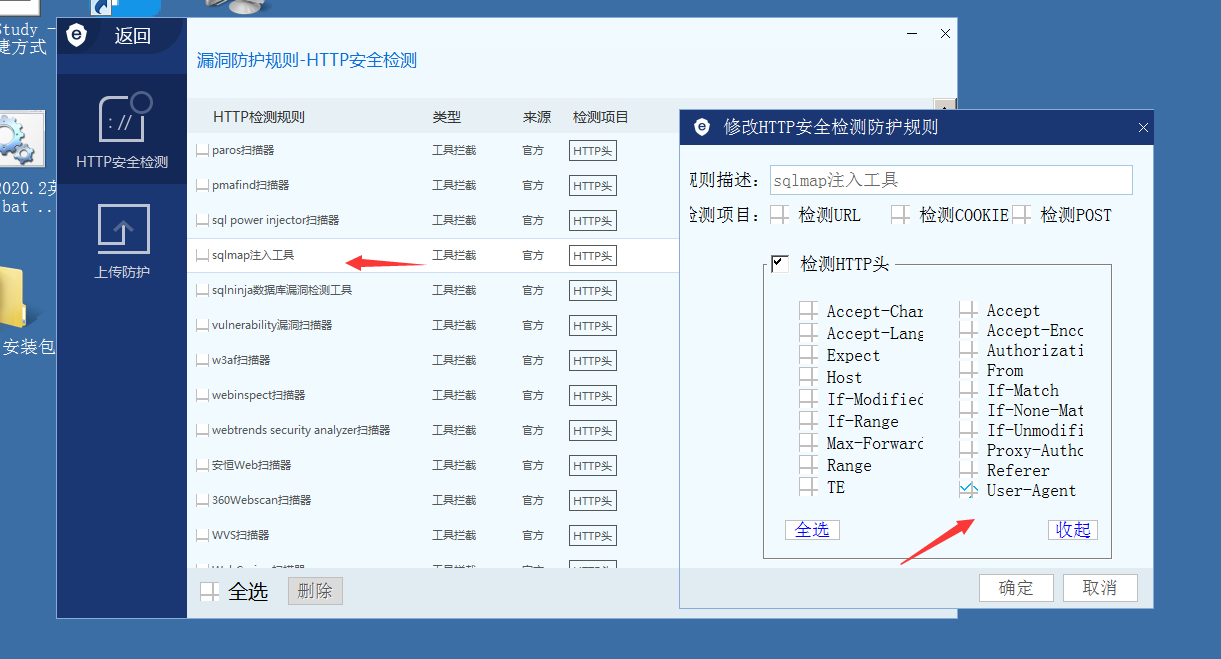Go back using 返回
Viewport: 1221px width, 659px height.
pyautogui.click(x=132, y=36)
